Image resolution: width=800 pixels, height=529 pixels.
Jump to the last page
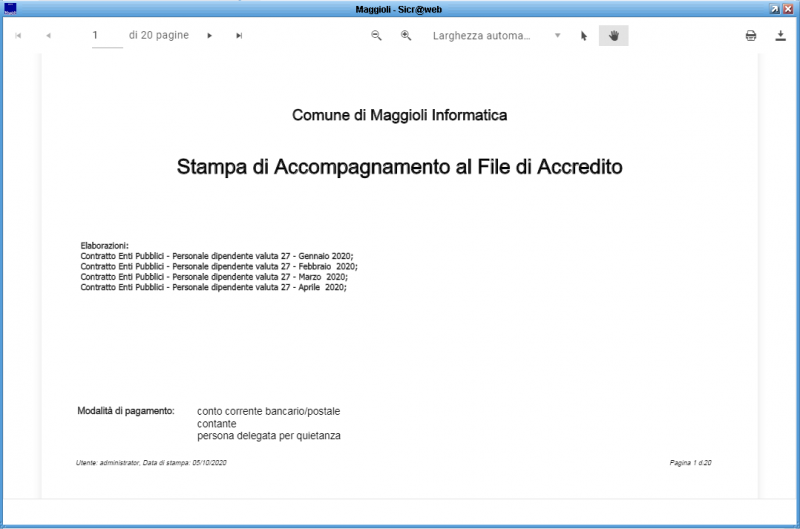(x=239, y=36)
